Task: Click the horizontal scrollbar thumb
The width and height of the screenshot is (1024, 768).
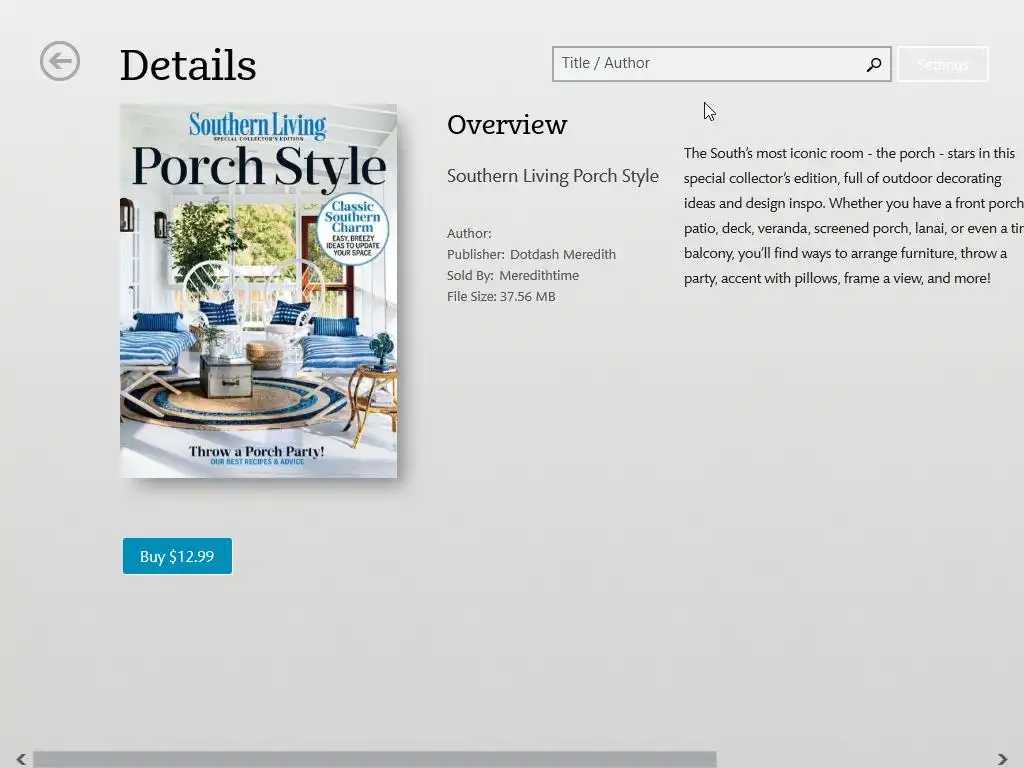Action: (x=375, y=759)
